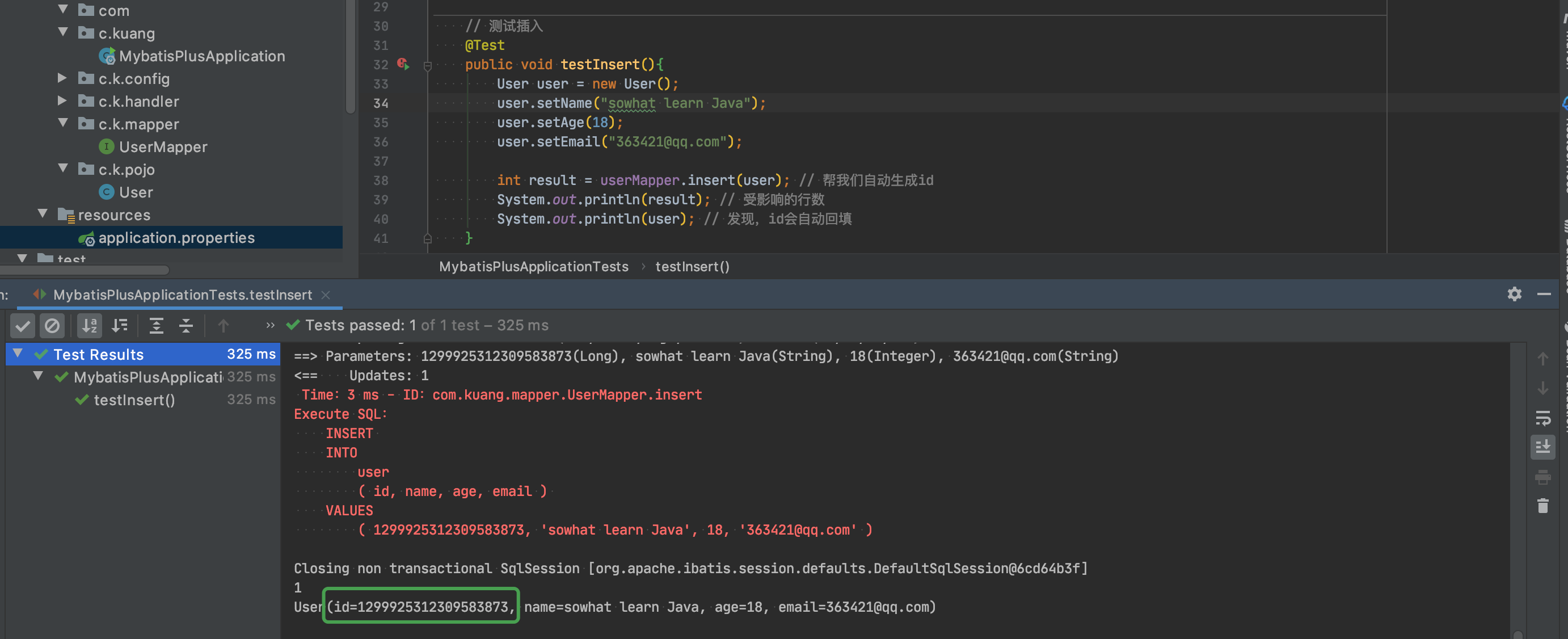Toggle soft-wrap in console output

(1542, 418)
